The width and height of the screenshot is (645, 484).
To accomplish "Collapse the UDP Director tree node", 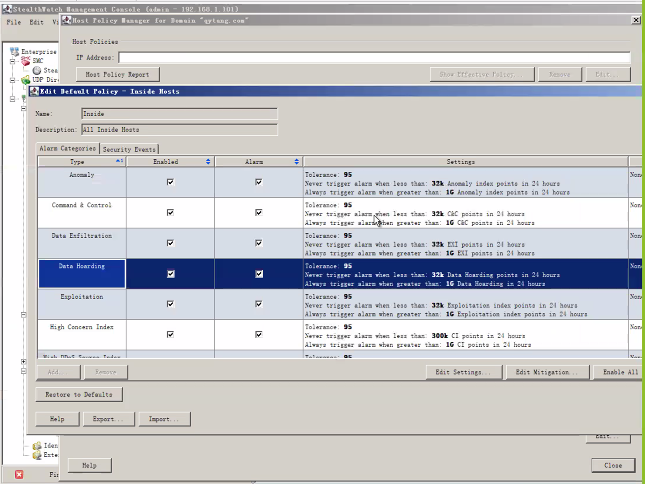I will 12,80.
